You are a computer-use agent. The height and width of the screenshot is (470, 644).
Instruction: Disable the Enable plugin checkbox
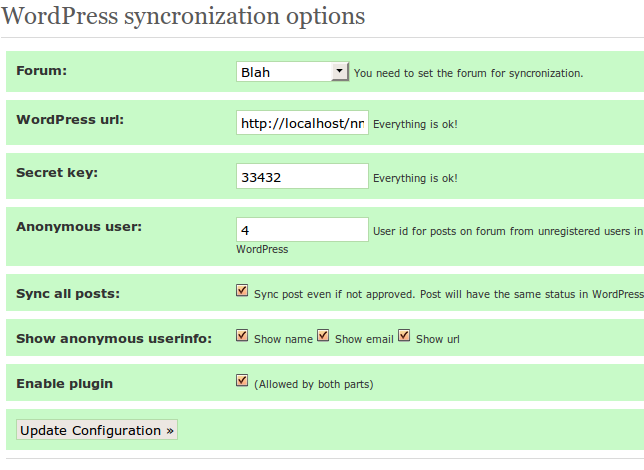pyautogui.click(x=242, y=380)
